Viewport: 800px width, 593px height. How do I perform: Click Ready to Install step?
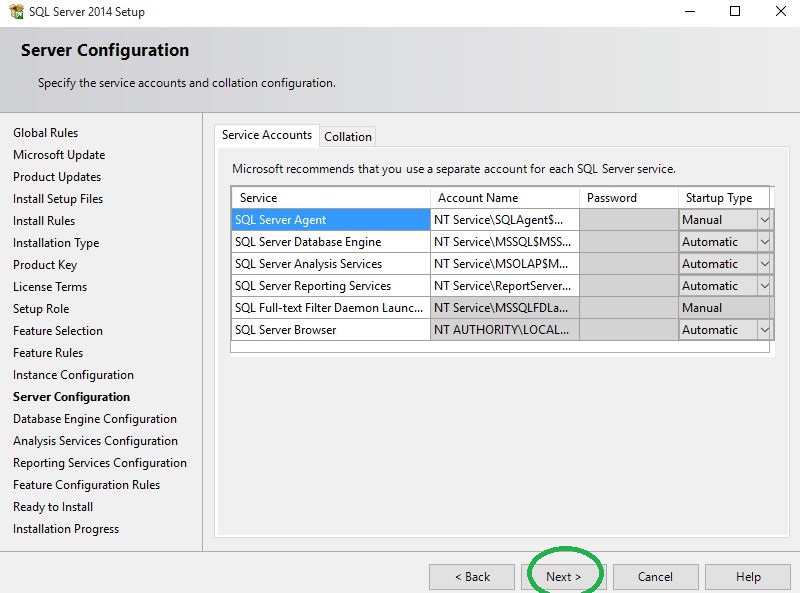tap(53, 507)
